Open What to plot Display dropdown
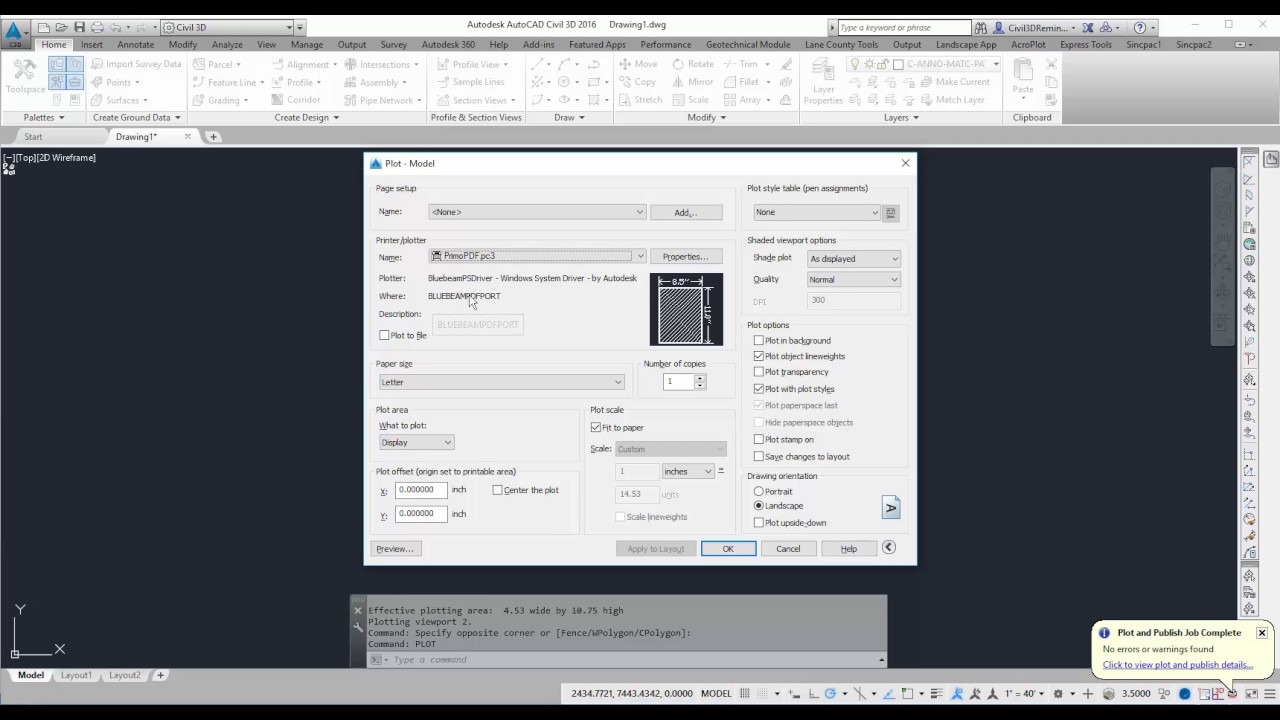The image size is (1280, 720). coord(416,442)
